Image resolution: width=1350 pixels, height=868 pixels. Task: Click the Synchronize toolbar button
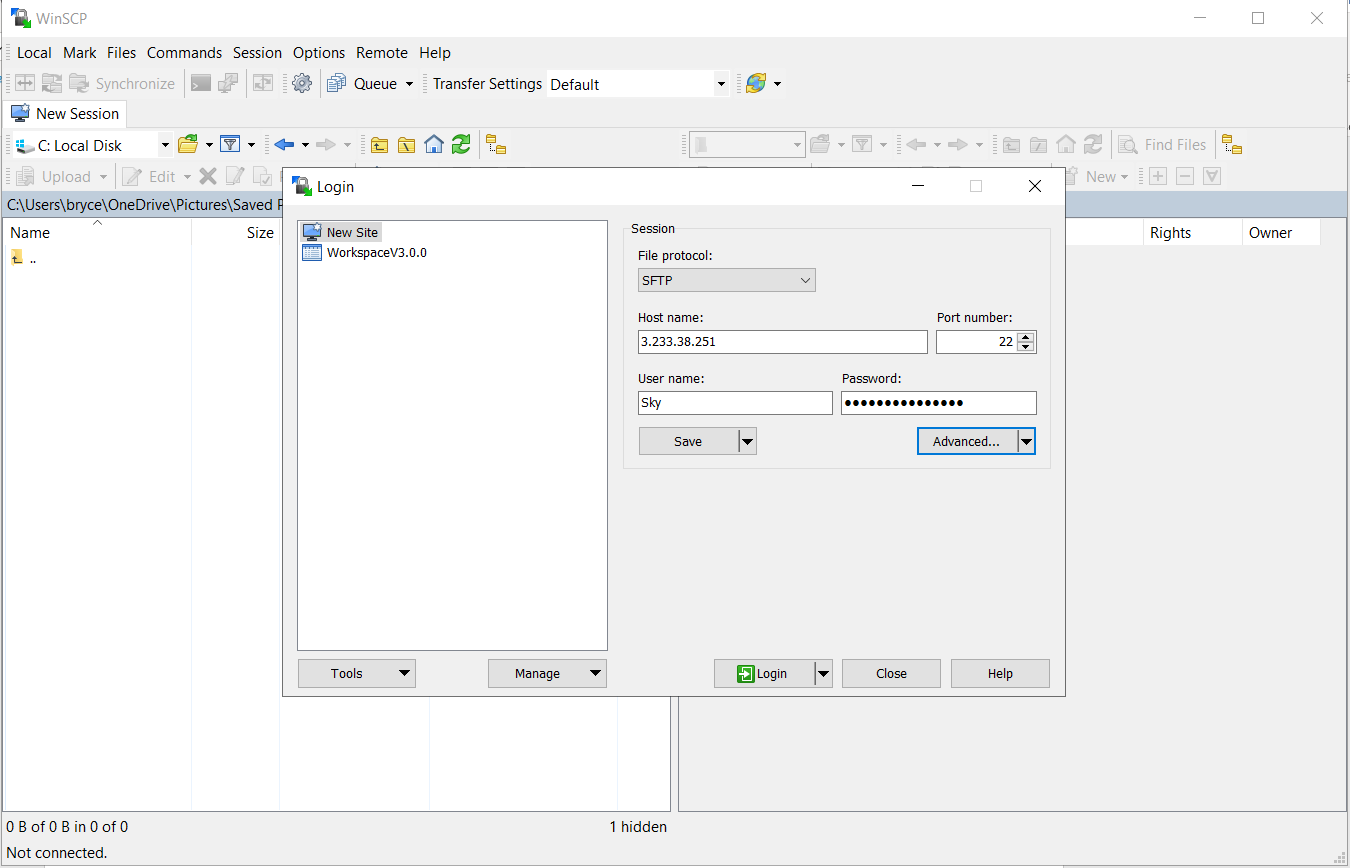122,84
